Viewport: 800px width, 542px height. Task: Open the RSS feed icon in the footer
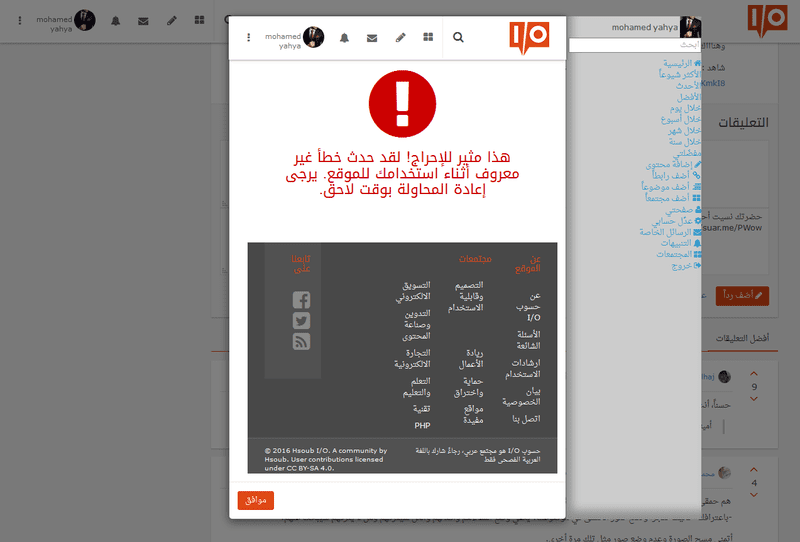[302, 341]
